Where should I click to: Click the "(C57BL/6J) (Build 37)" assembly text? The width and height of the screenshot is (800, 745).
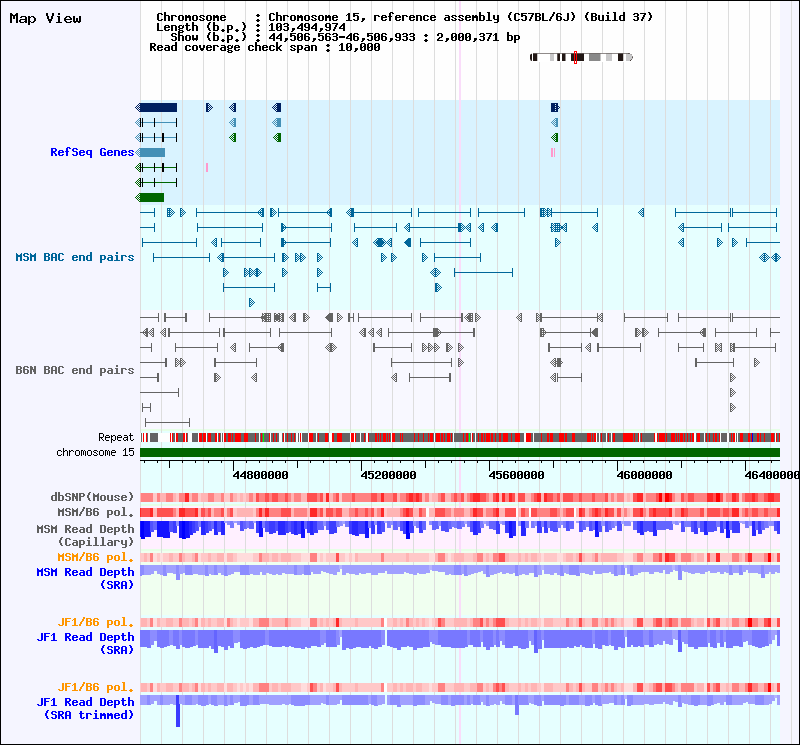point(580,17)
